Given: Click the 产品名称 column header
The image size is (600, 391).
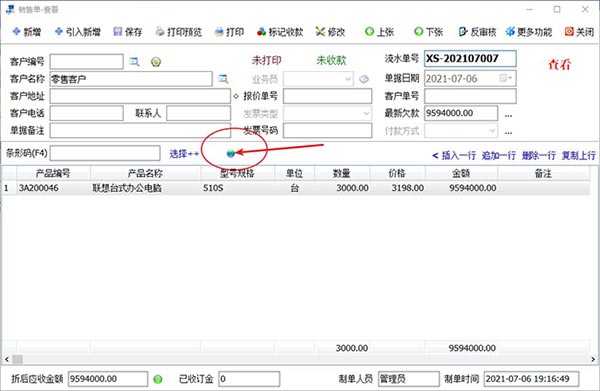Looking at the screenshot, I should pos(145,174).
